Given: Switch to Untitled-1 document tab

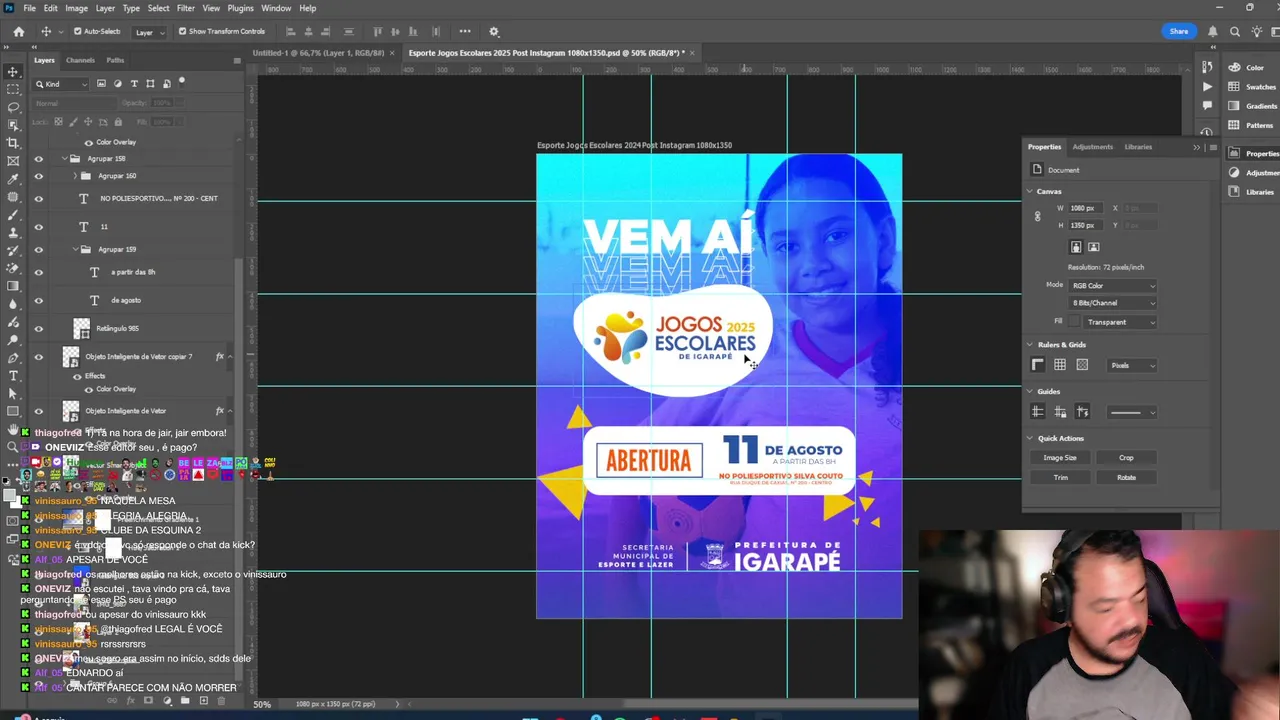Looking at the screenshot, I should pos(319,52).
